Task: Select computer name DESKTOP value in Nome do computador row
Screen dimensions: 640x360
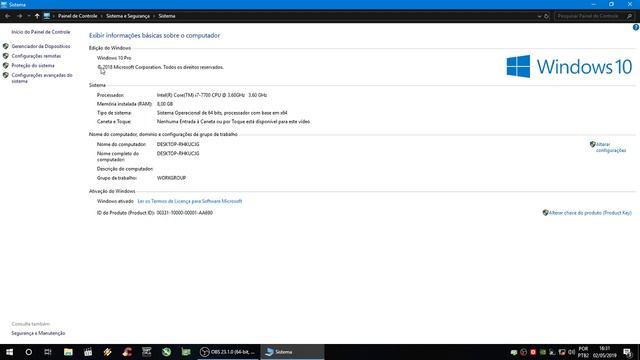Action: [x=178, y=144]
